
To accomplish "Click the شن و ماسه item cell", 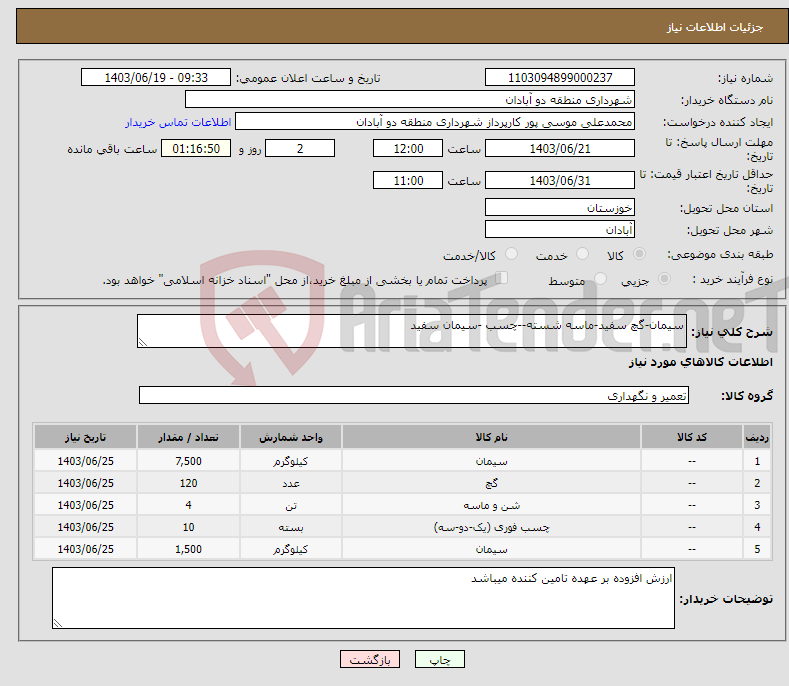I will pos(491,505).
